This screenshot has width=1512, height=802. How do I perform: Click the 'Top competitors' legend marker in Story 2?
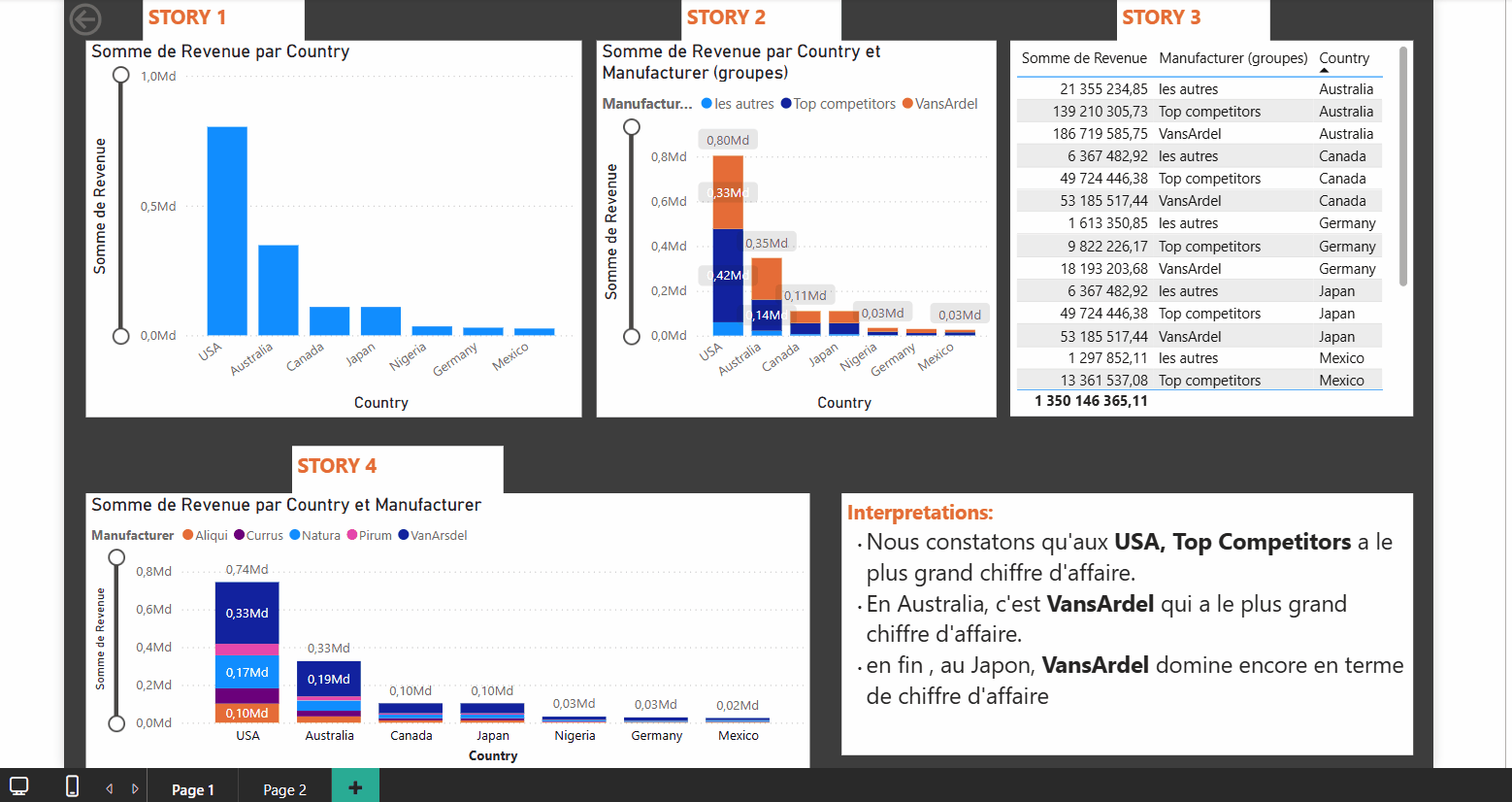pyautogui.click(x=786, y=104)
